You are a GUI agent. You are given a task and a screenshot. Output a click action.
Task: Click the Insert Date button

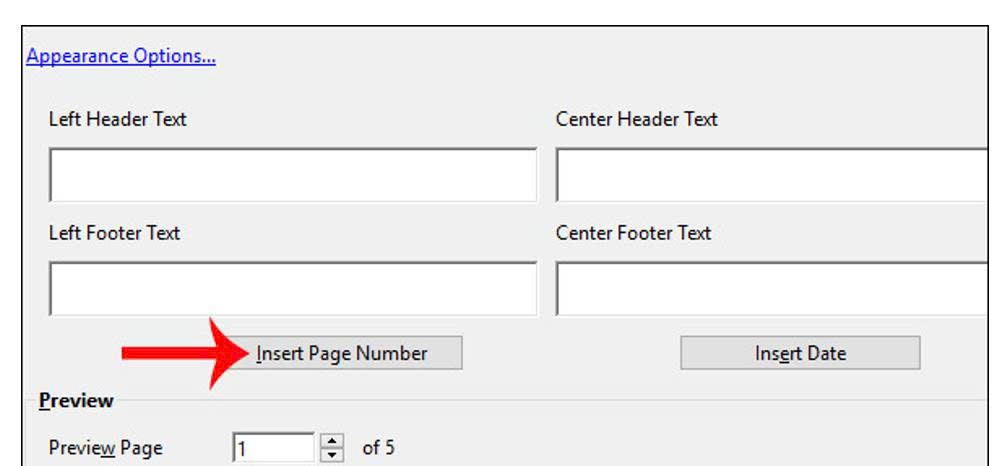click(800, 353)
